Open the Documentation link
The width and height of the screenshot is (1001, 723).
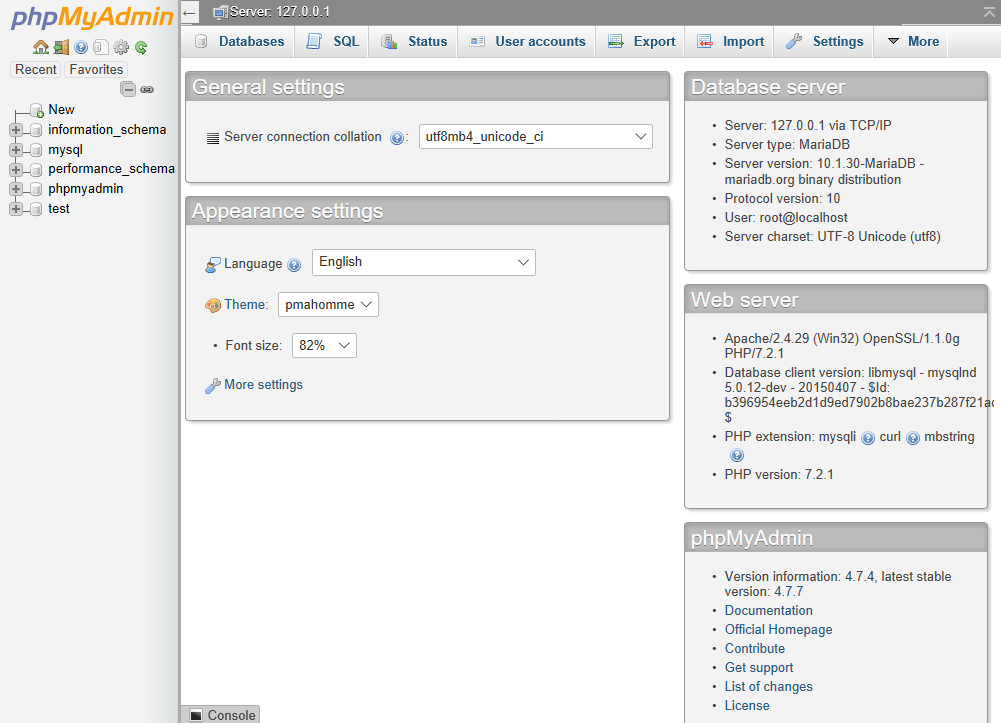click(x=769, y=611)
